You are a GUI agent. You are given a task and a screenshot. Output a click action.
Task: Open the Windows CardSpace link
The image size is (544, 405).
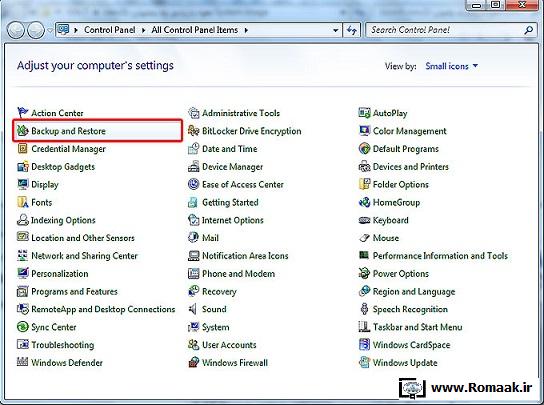(x=411, y=345)
